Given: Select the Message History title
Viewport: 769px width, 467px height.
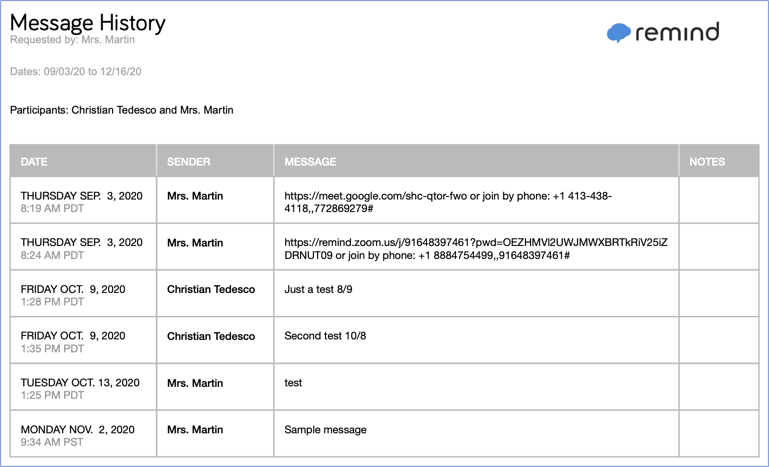Looking at the screenshot, I should (88, 22).
